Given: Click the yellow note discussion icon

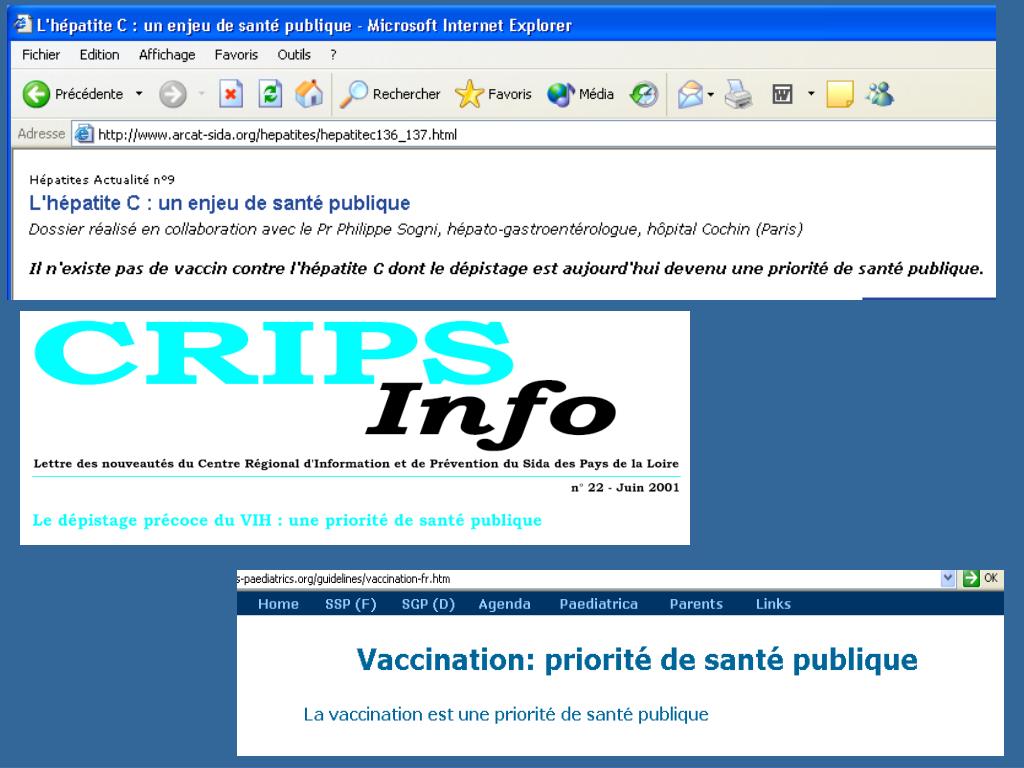Looking at the screenshot, I should point(840,94).
